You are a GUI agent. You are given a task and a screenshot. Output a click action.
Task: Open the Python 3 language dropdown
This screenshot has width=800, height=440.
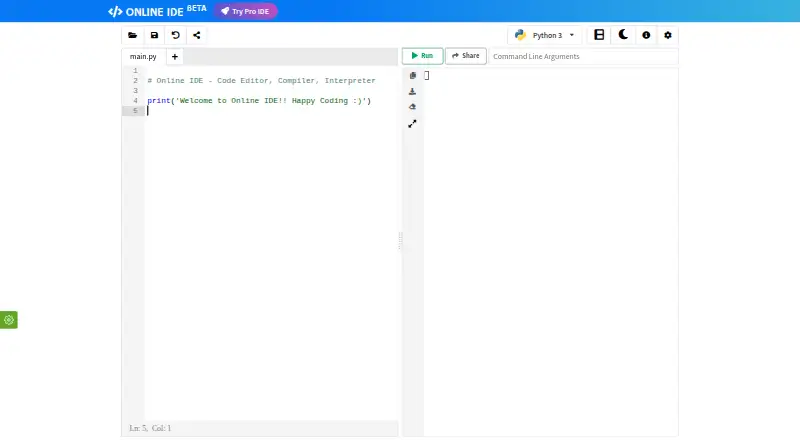(544, 35)
